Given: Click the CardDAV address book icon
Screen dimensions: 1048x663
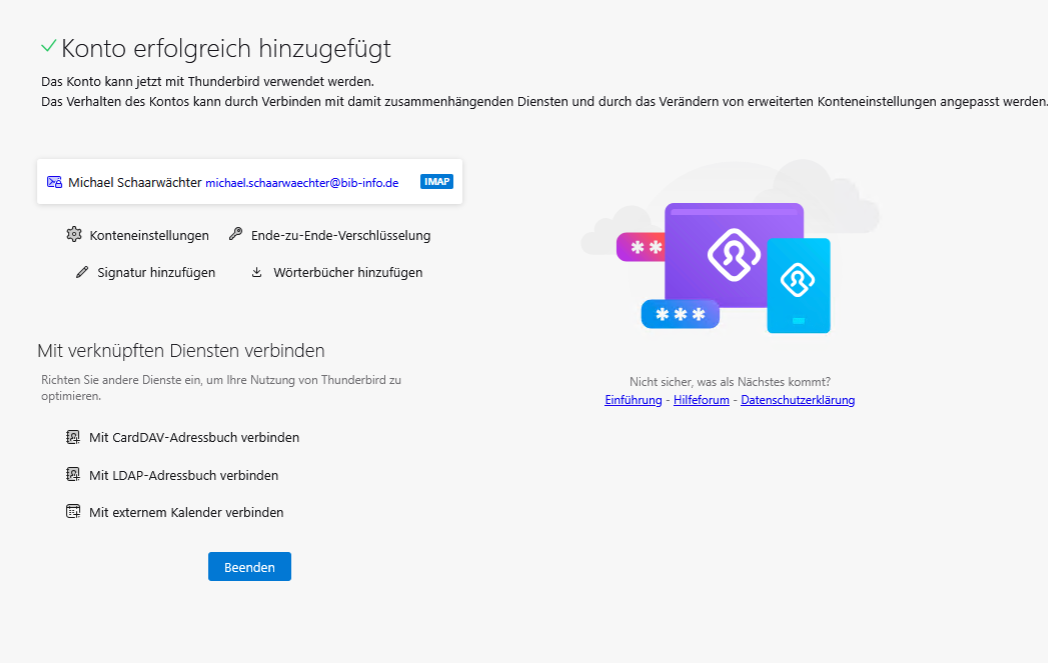Looking at the screenshot, I should point(72,437).
